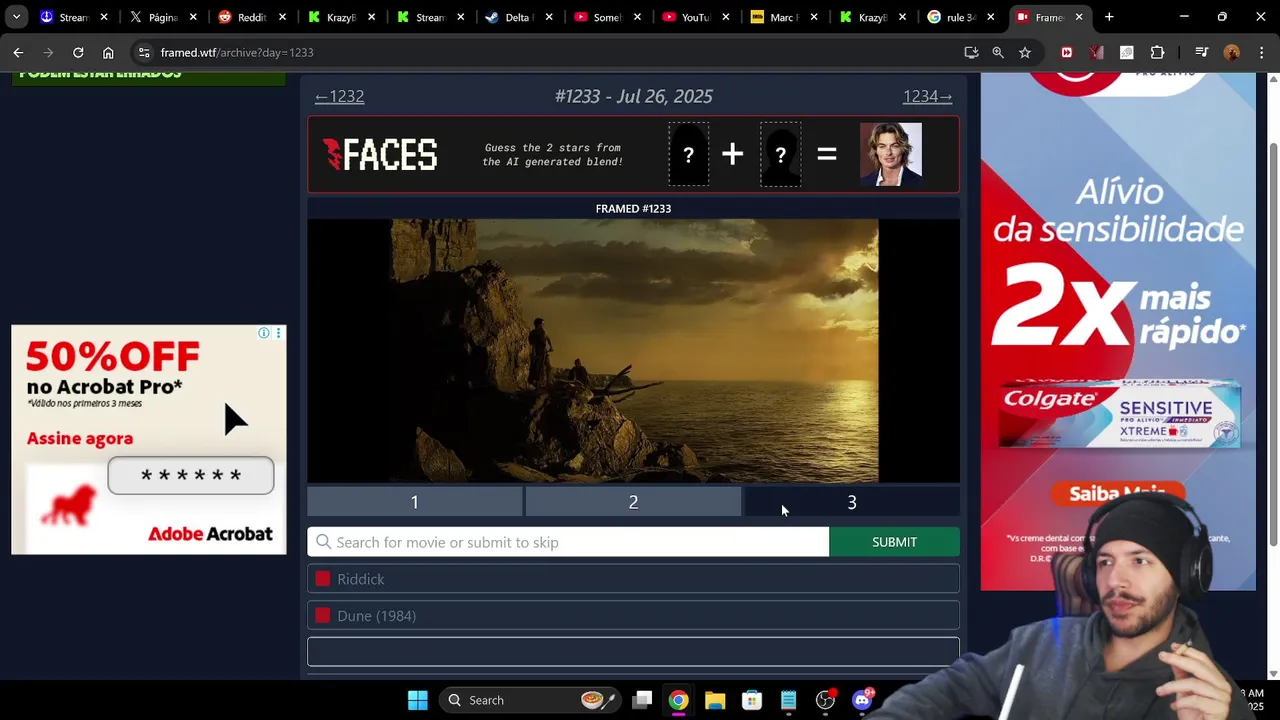Click Chrome icon on the taskbar
Viewport: 1280px width, 720px height.
678,700
